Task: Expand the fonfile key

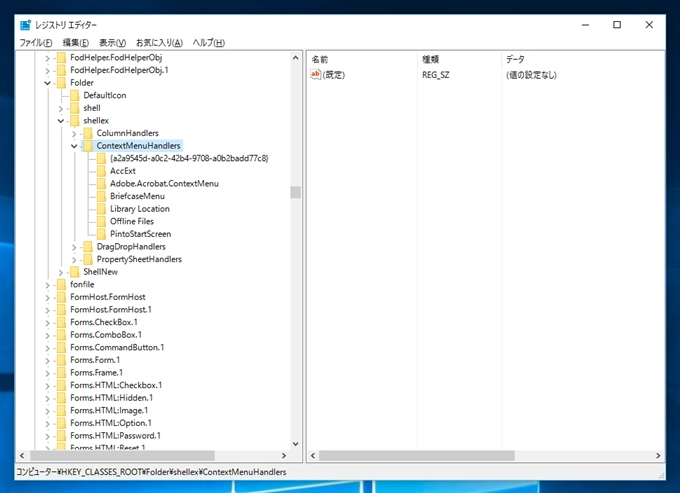Action: 48,285
